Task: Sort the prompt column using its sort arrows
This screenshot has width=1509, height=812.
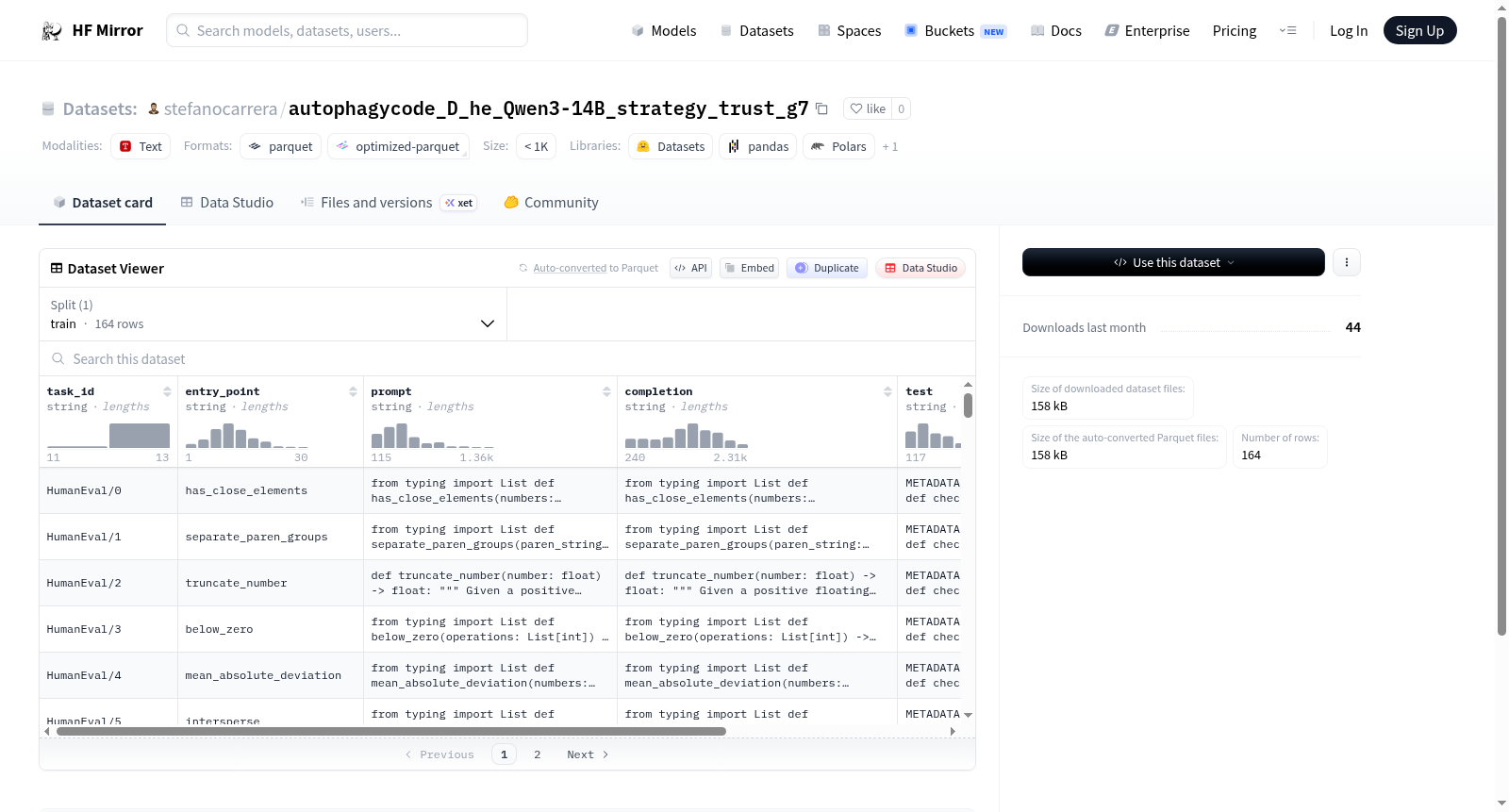Action: (606, 391)
